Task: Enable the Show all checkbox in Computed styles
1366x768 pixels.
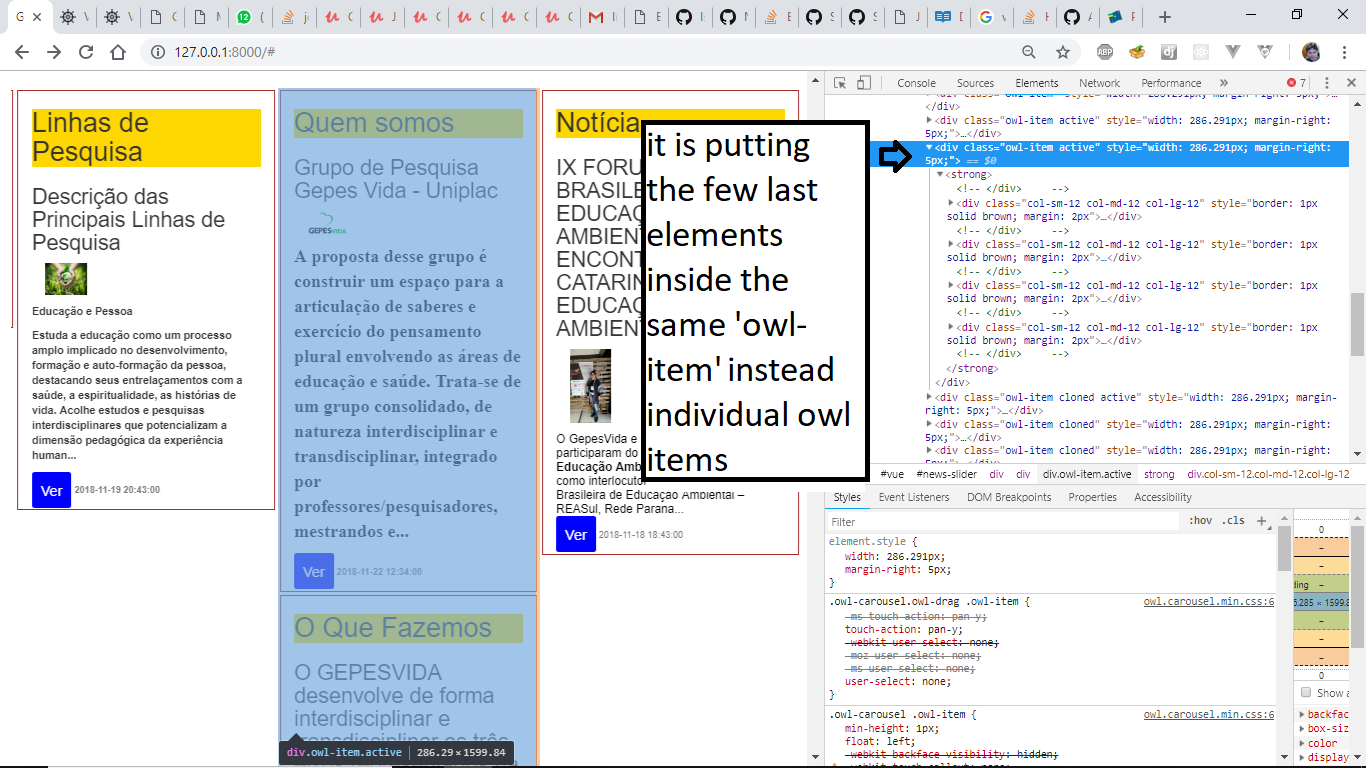Action: [1304, 692]
